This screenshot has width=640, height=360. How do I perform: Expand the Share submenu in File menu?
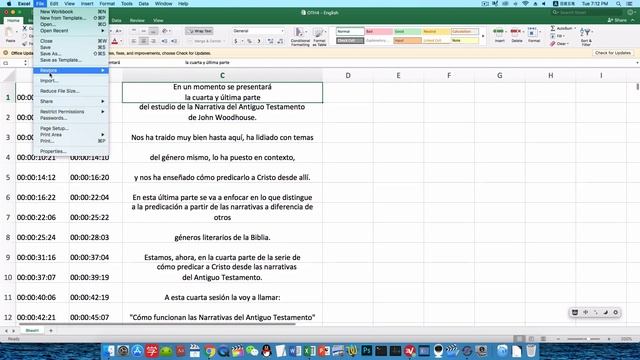(x=71, y=101)
